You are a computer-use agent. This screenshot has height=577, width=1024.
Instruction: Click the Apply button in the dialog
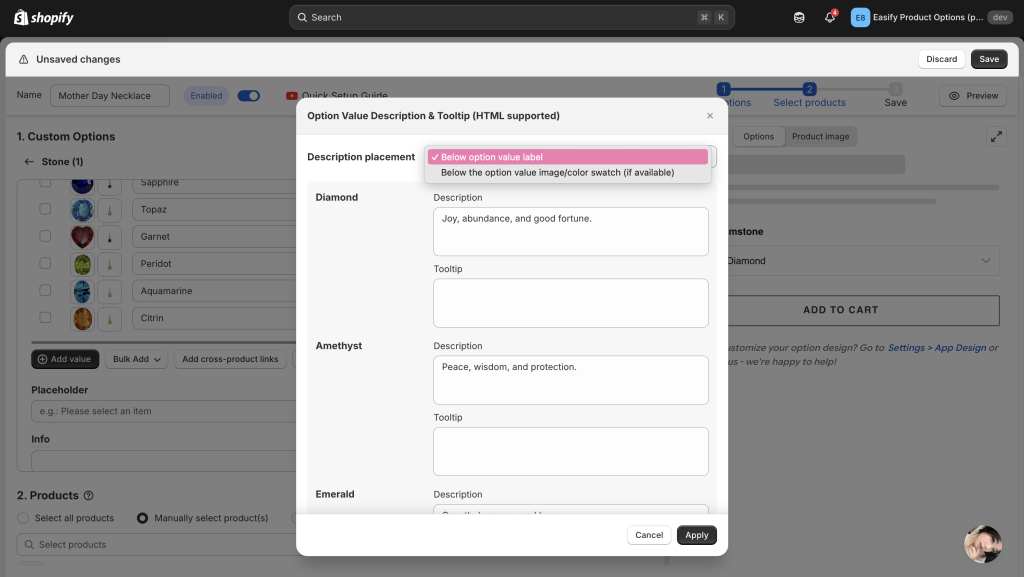tap(696, 535)
